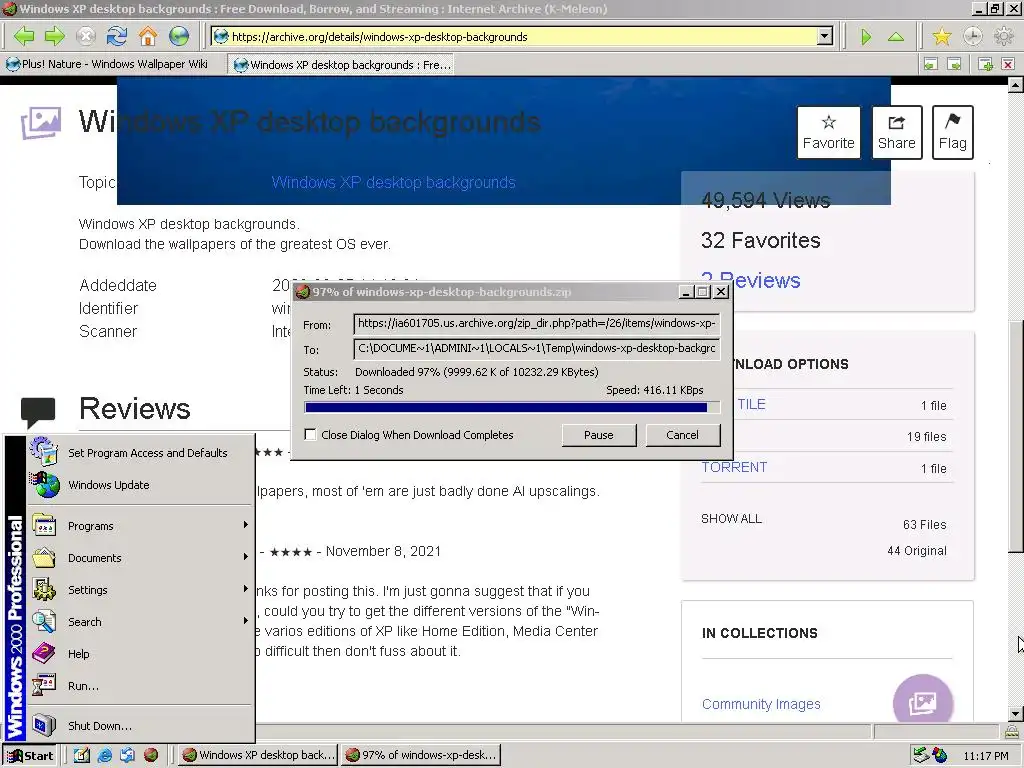Activate the 97% download taskbar button
The width and height of the screenshot is (1024, 768).
[421, 756]
